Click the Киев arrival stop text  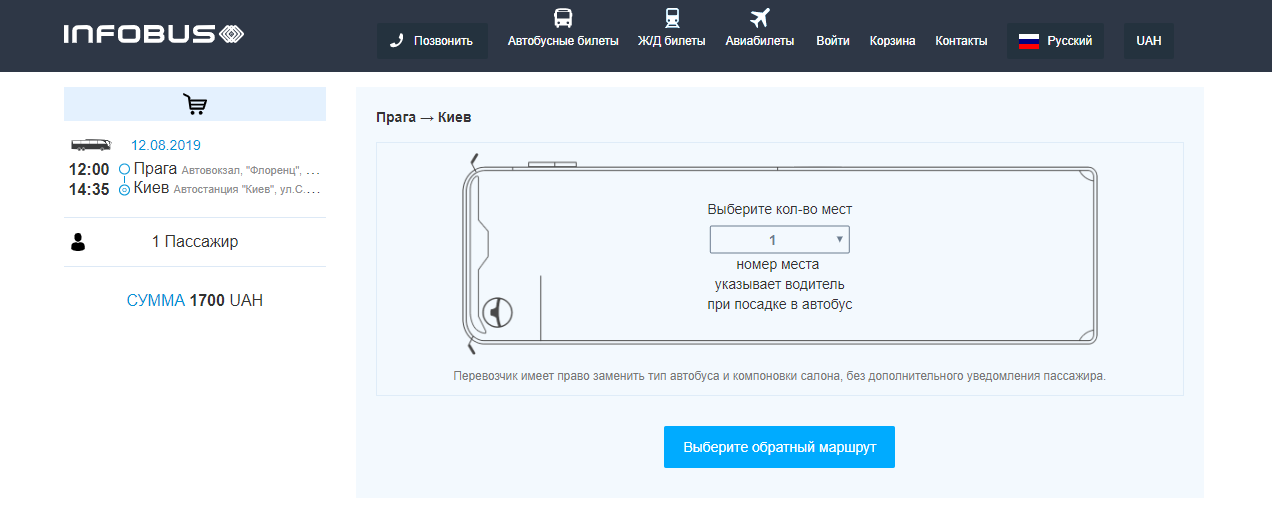coord(151,188)
